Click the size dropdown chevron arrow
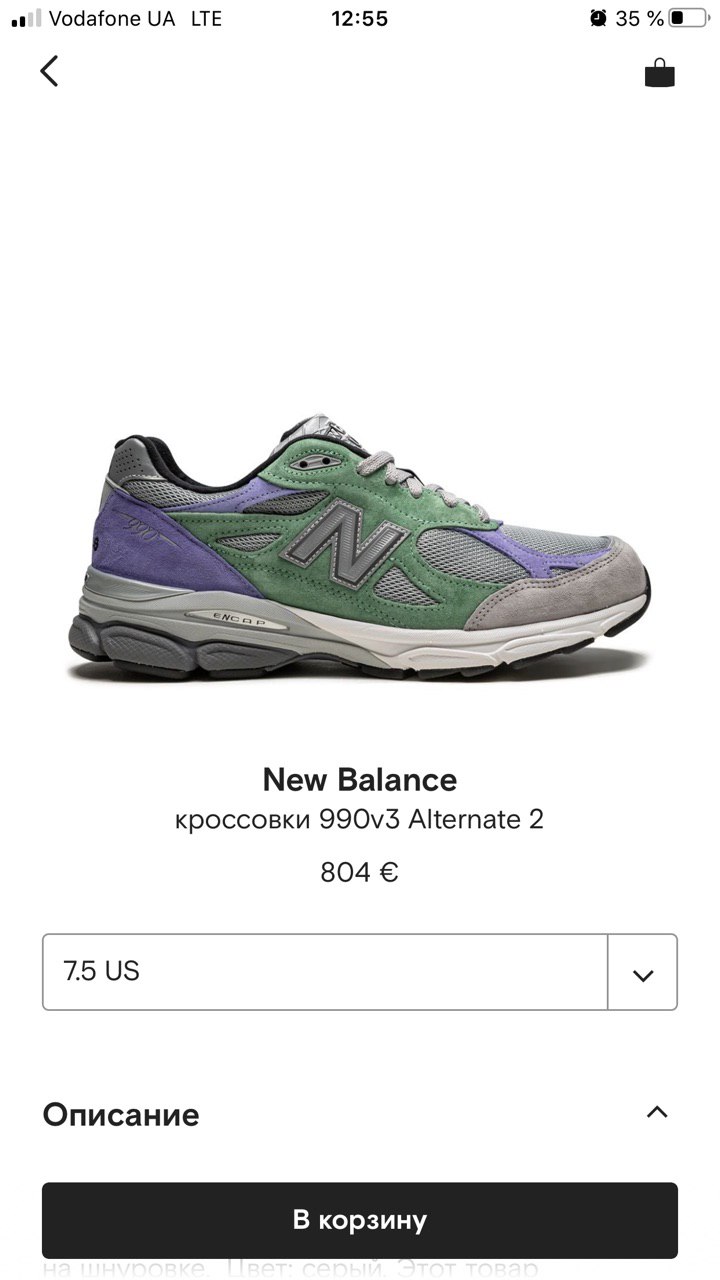This screenshot has height=1280, width=720. coord(643,974)
